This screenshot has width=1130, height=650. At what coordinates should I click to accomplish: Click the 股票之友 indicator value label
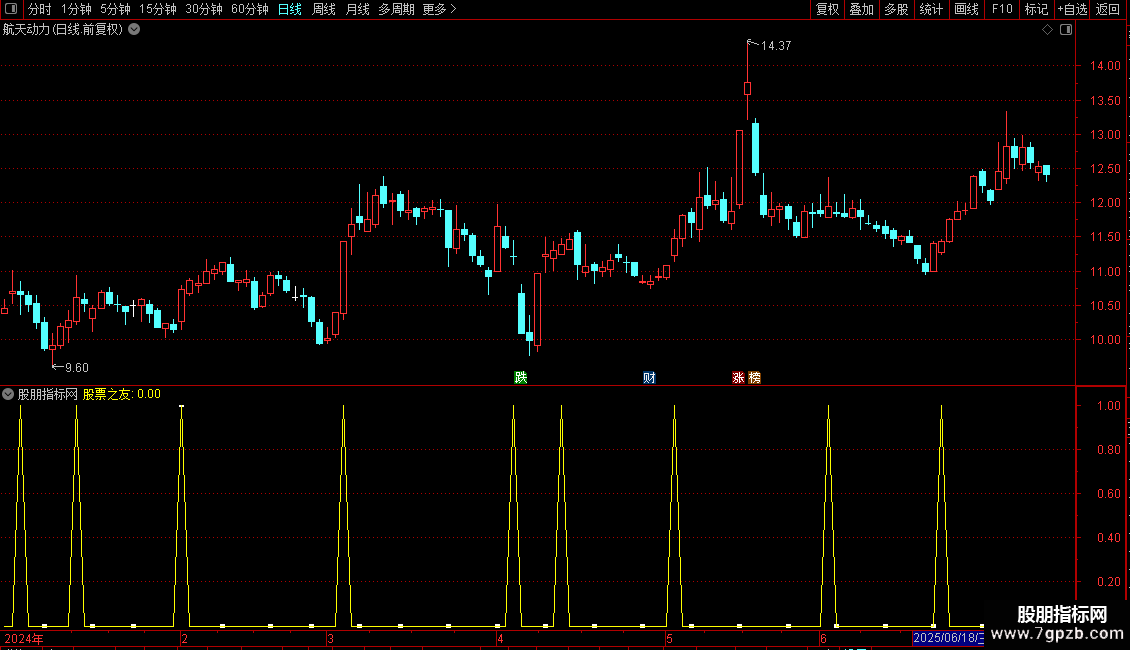coord(121,394)
